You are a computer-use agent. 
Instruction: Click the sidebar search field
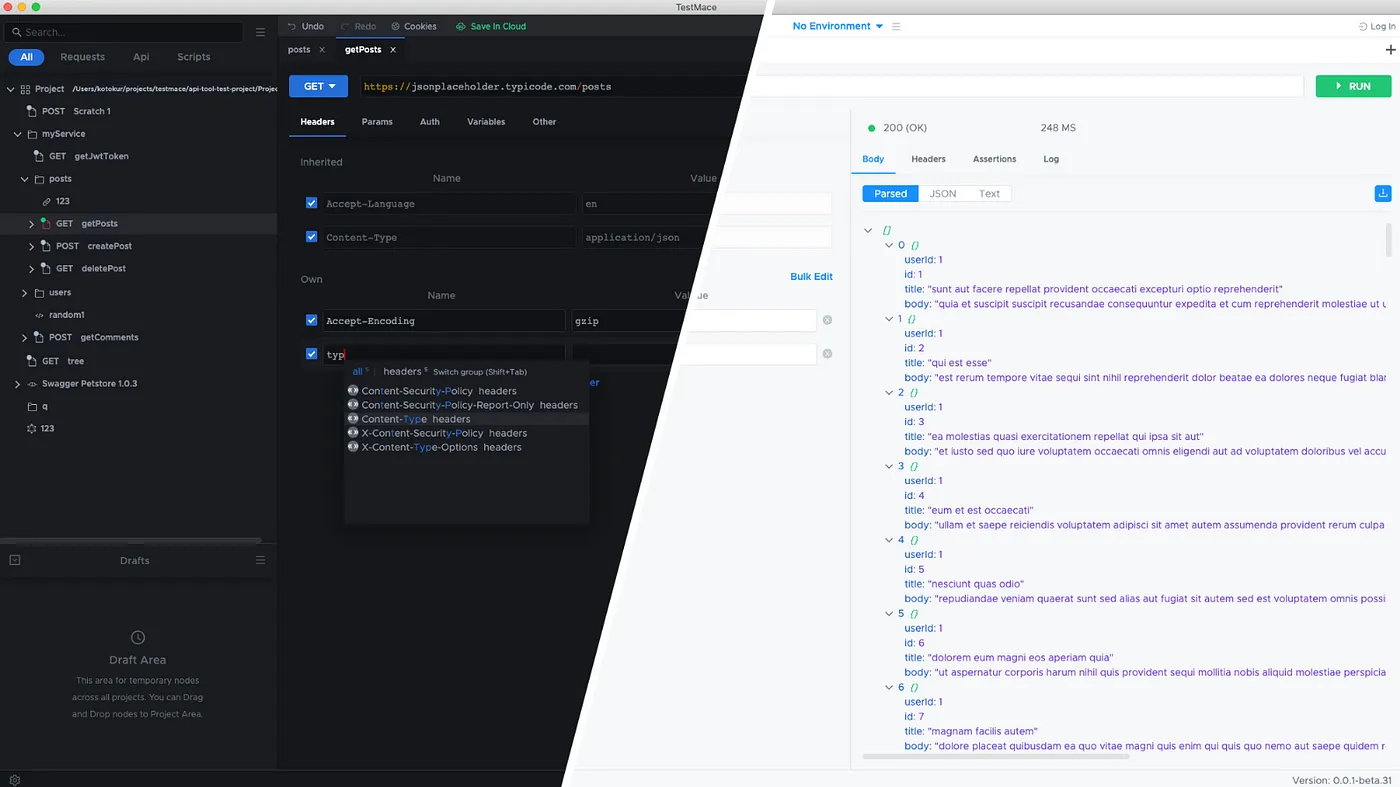[124, 32]
